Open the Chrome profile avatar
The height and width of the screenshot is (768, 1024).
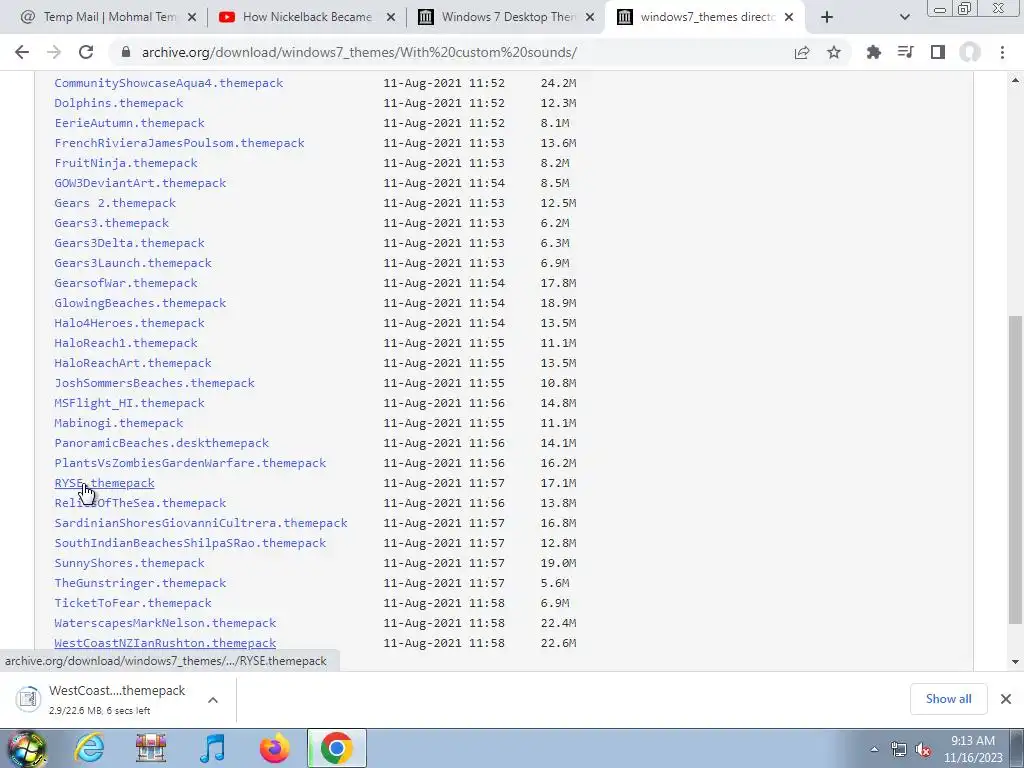tap(970, 52)
